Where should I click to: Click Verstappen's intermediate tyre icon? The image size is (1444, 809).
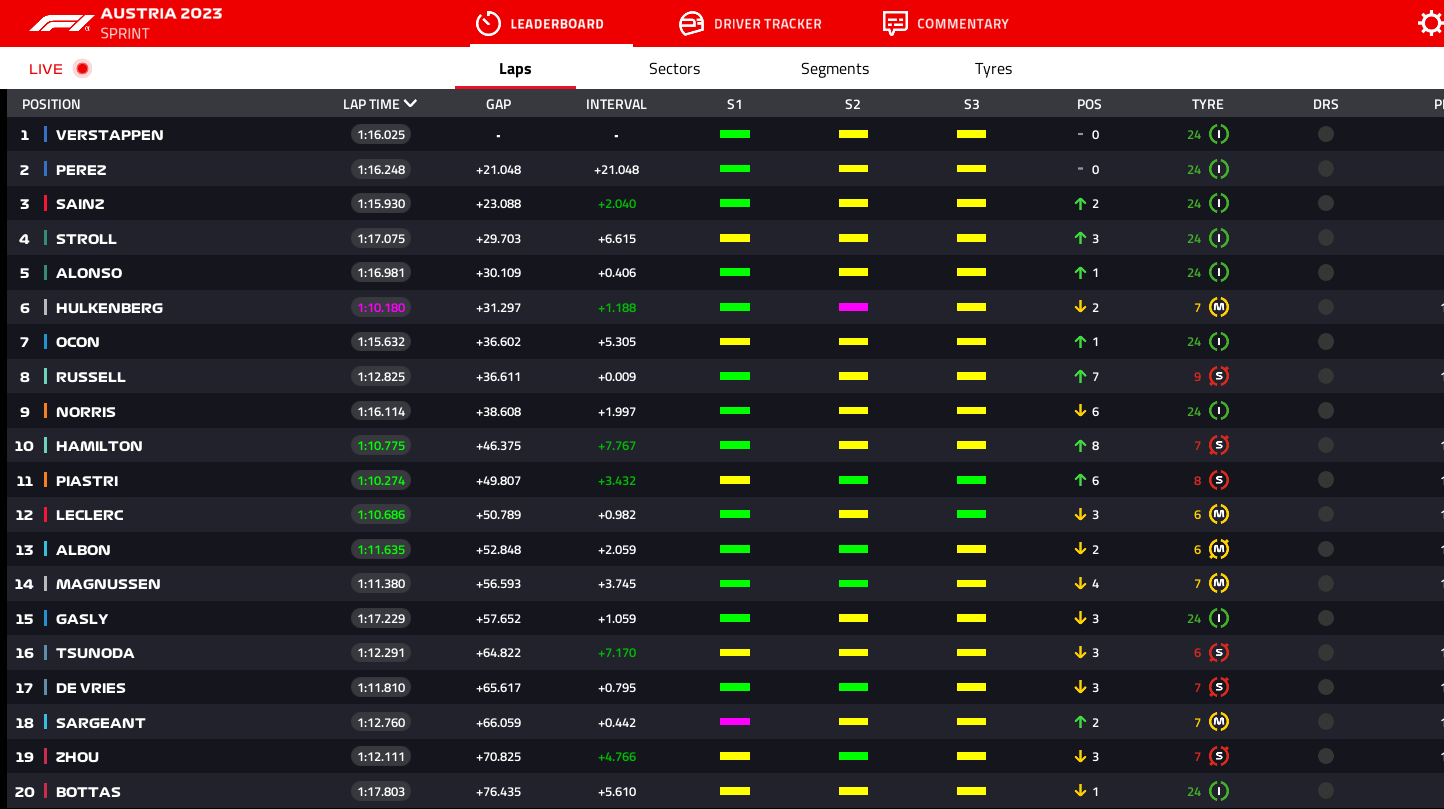coord(1219,135)
